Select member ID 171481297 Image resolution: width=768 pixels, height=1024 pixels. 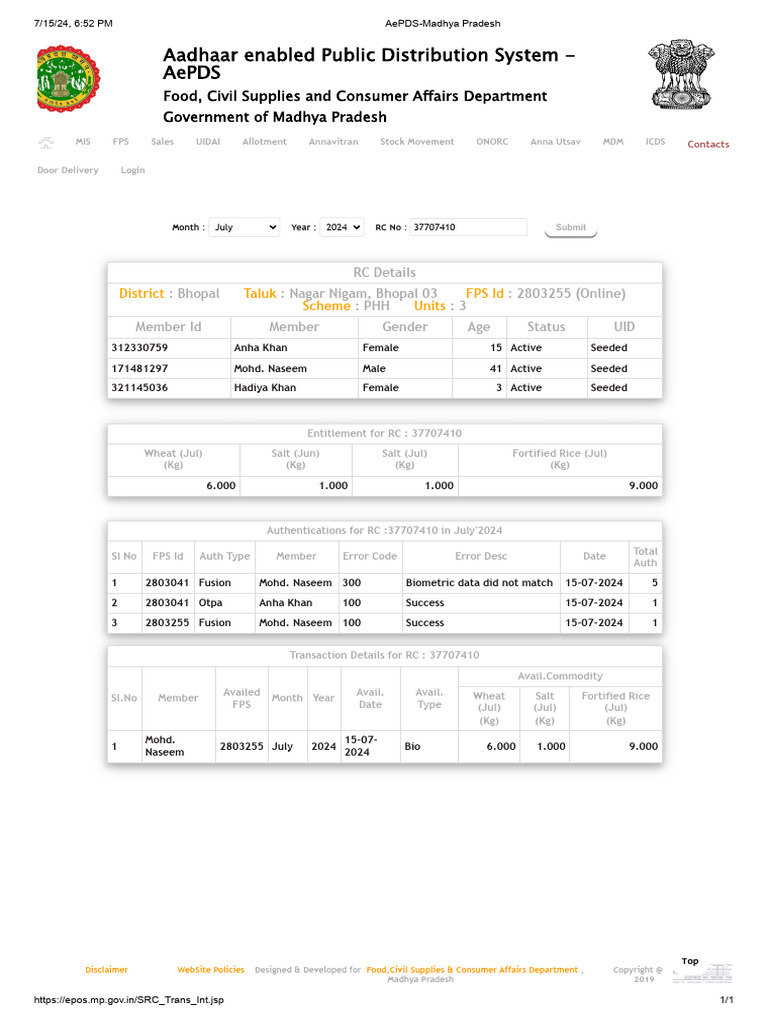tap(140, 368)
